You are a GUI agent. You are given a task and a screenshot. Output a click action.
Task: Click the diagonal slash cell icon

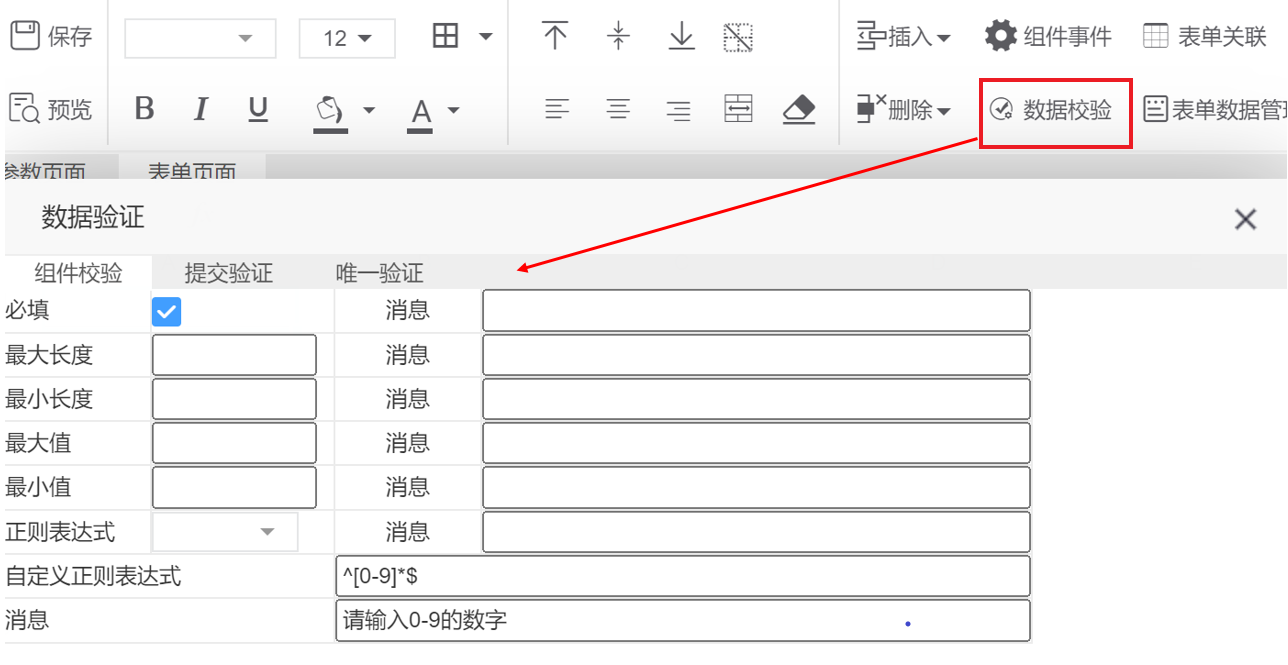pyautogui.click(x=738, y=38)
